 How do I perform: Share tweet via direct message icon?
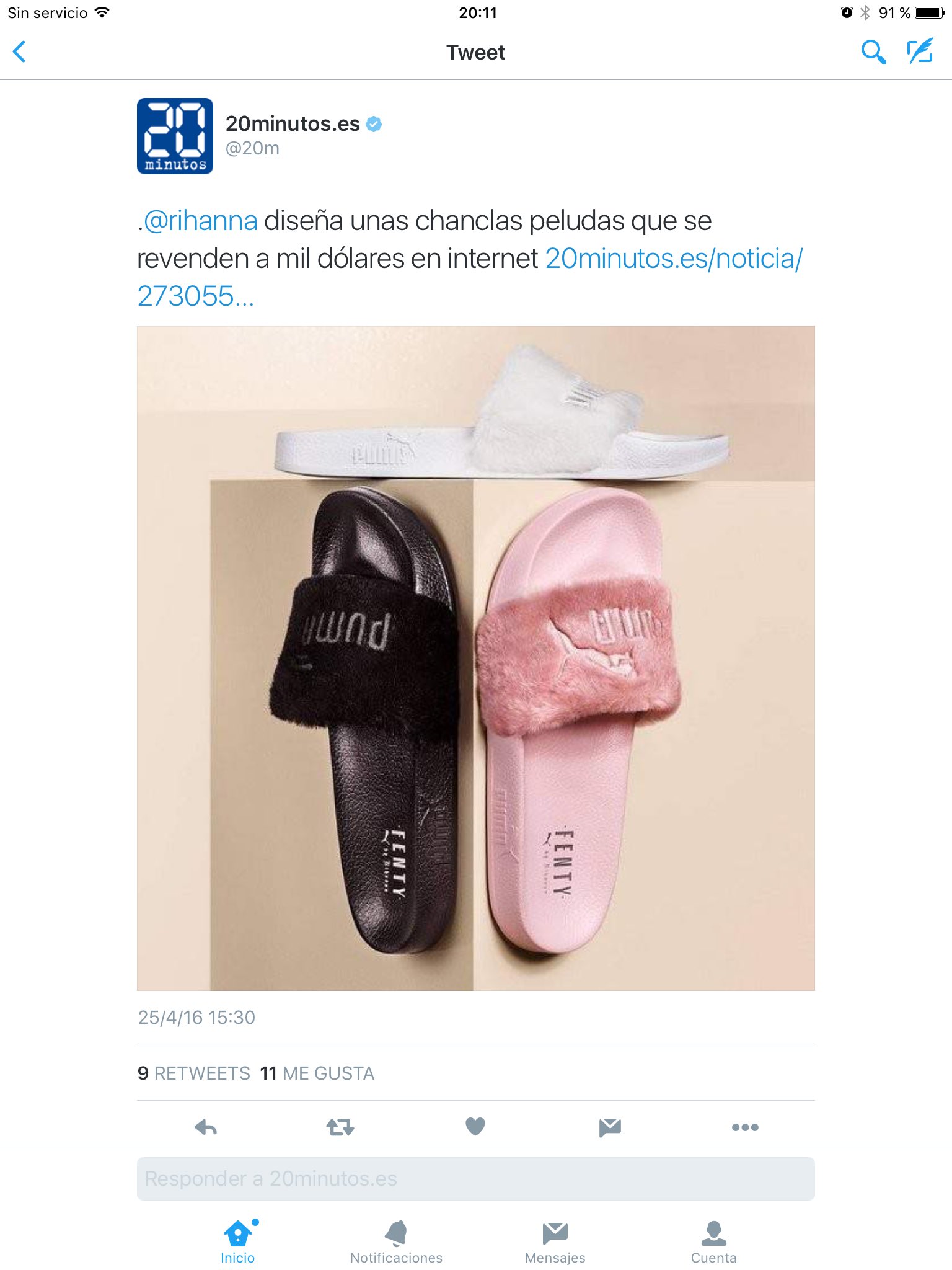tap(610, 1127)
